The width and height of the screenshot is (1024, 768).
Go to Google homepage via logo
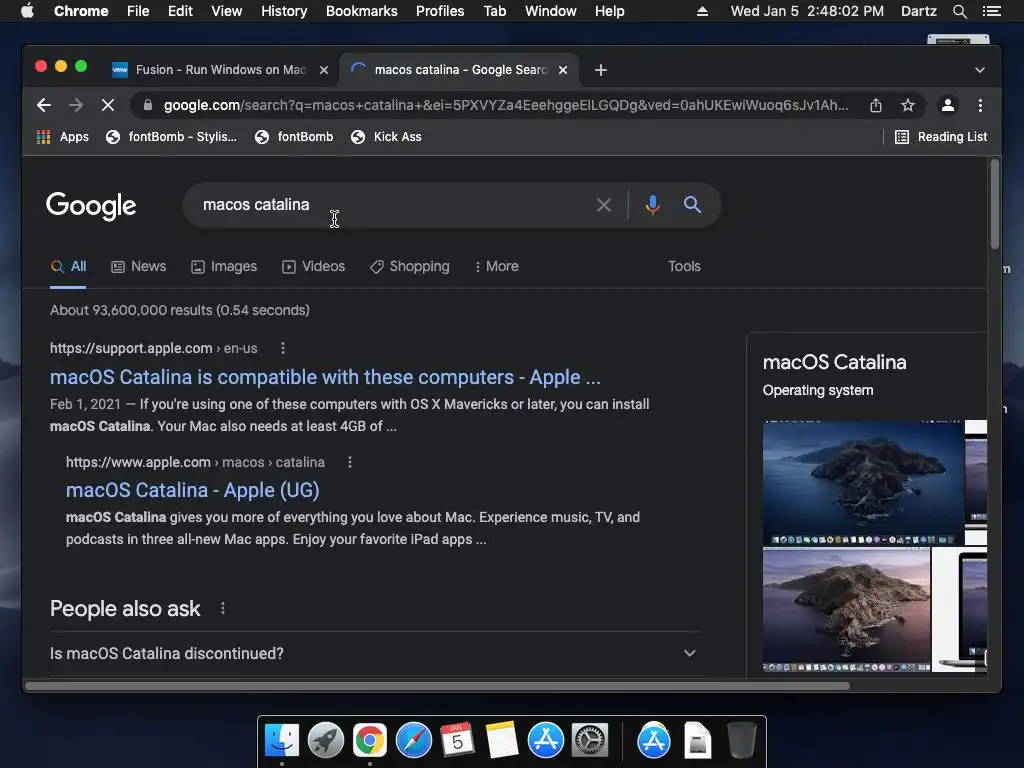pyautogui.click(x=91, y=206)
